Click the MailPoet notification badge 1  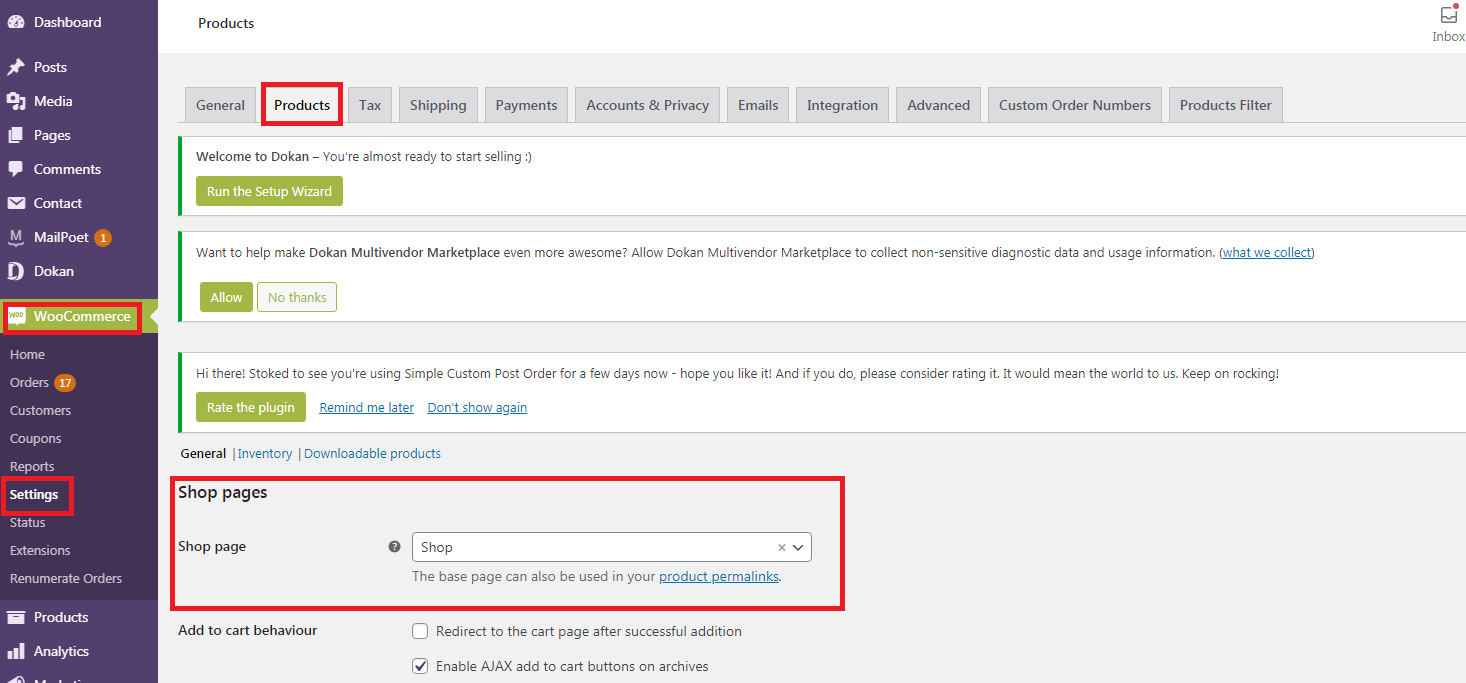click(x=103, y=238)
